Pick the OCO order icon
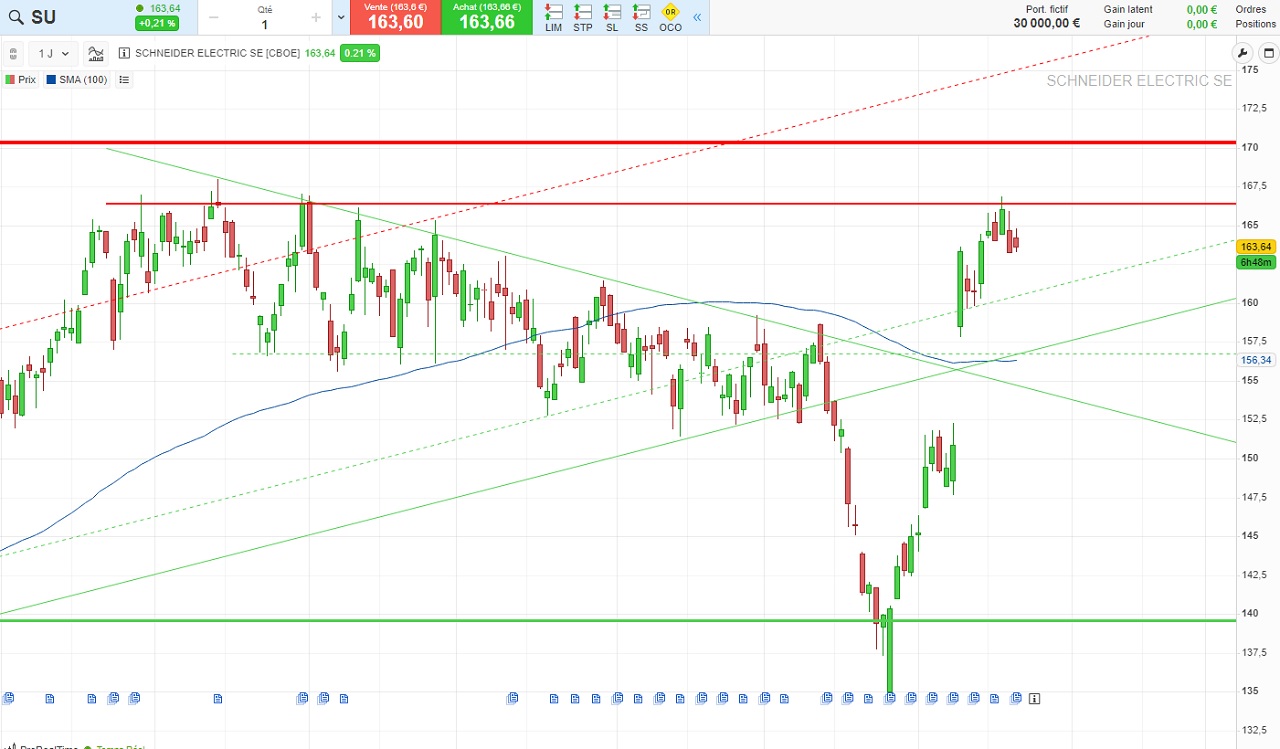 pyautogui.click(x=670, y=17)
